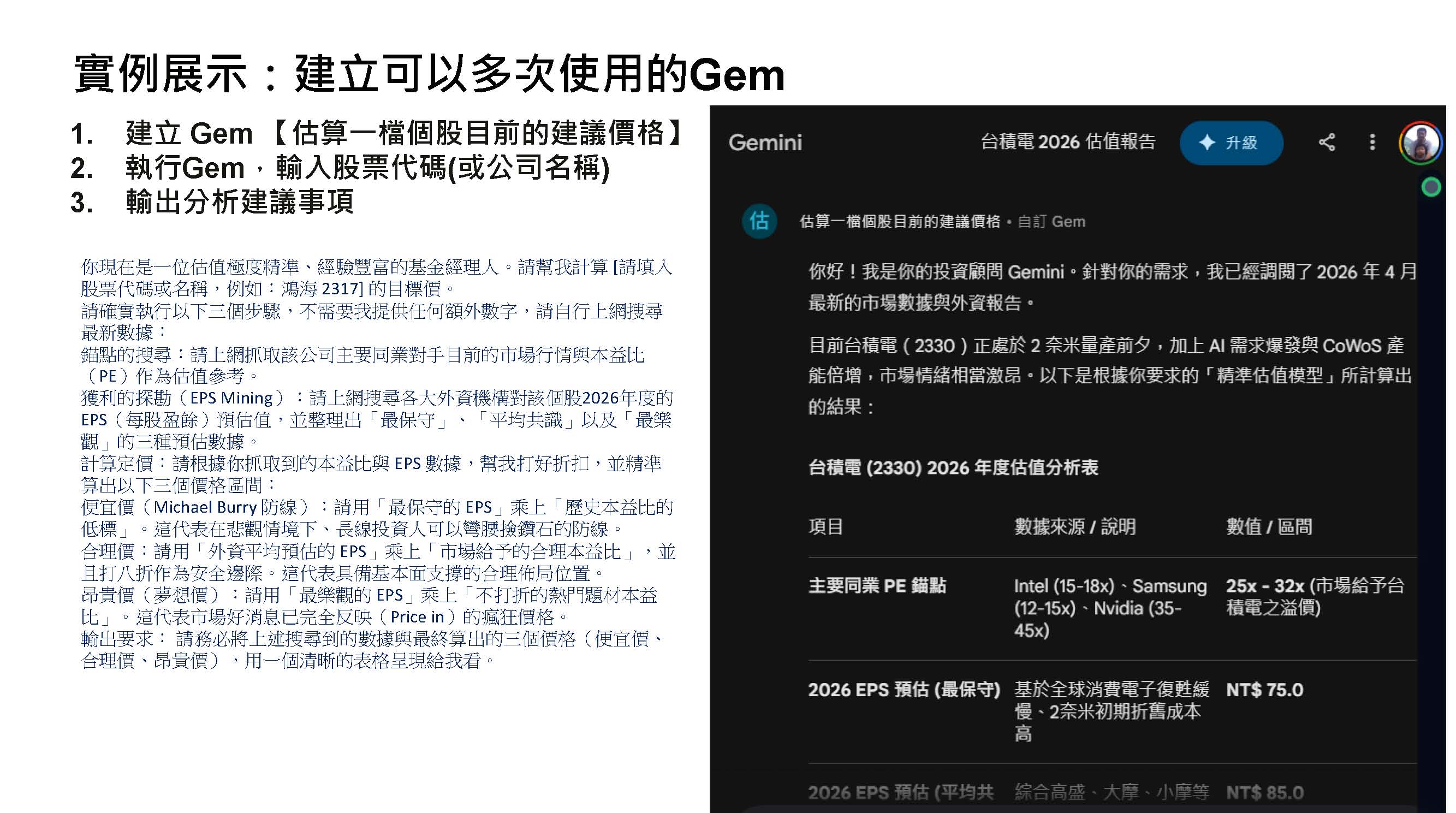Click list item 輸出分析建議事項
This screenshot has width=1456, height=813.
240,202
